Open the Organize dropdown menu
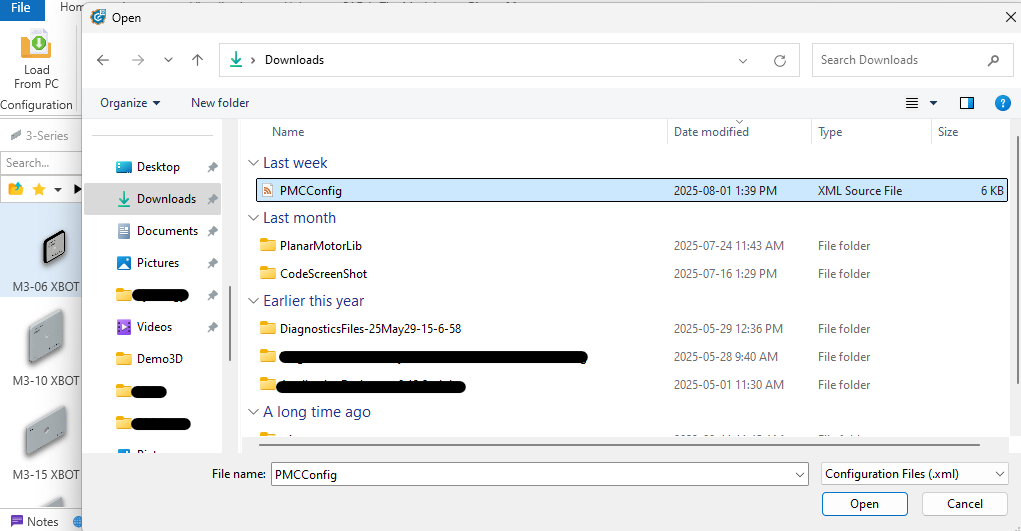 click(x=130, y=103)
